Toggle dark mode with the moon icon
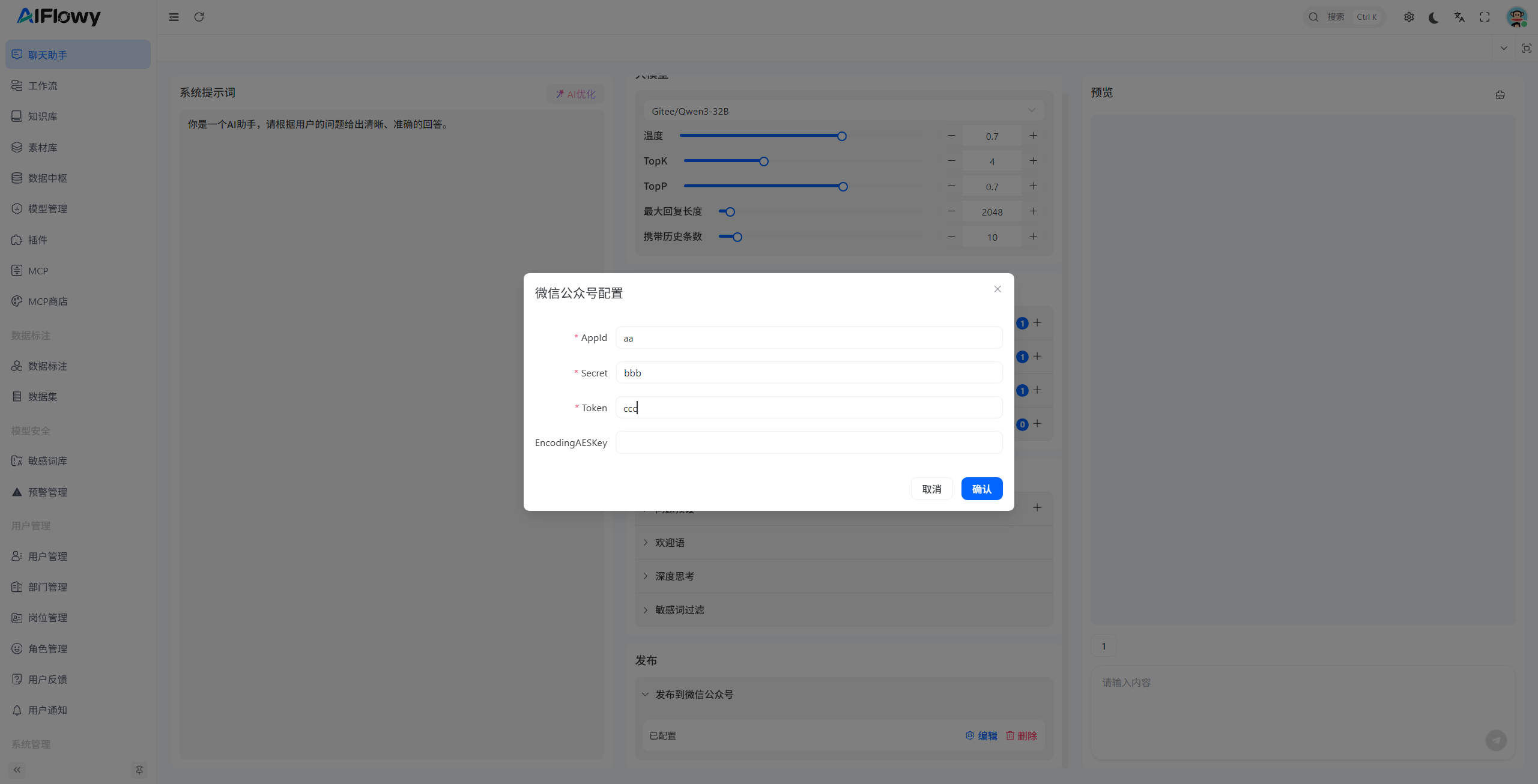 tap(1434, 17)
